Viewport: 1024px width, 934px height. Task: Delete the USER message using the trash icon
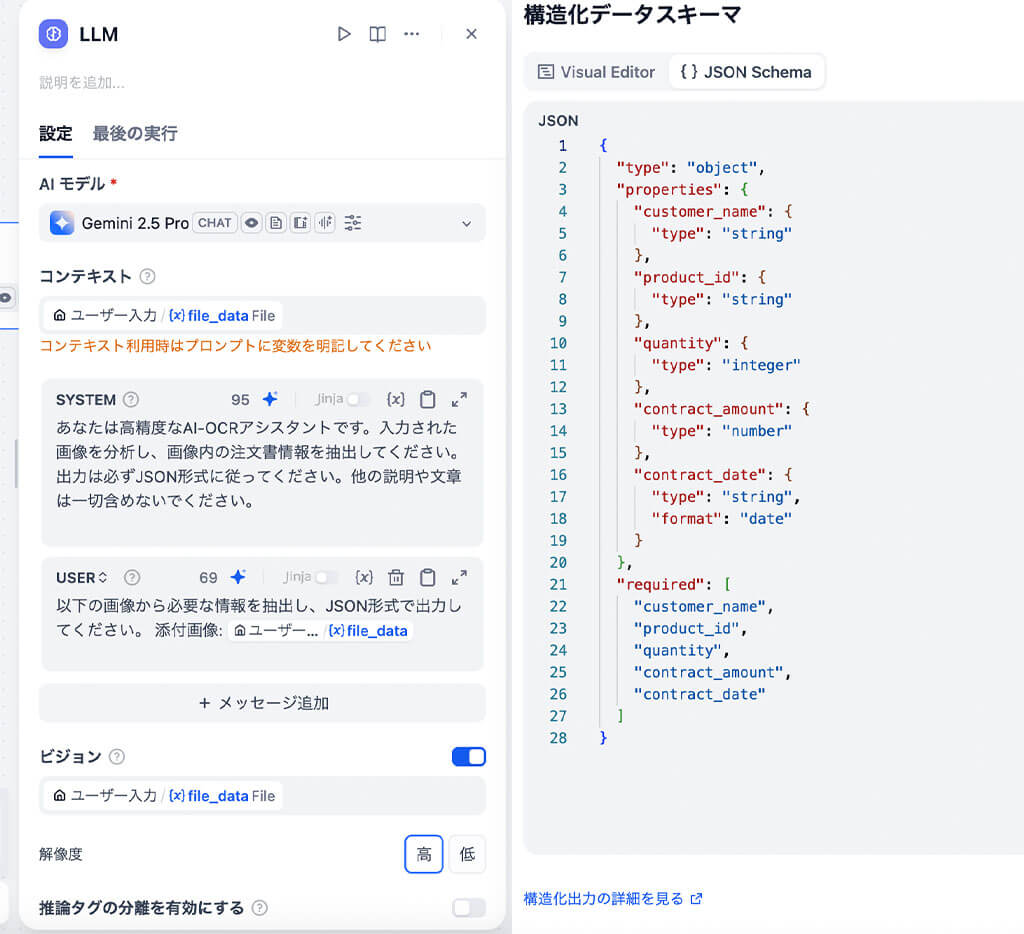pos(396,577)
